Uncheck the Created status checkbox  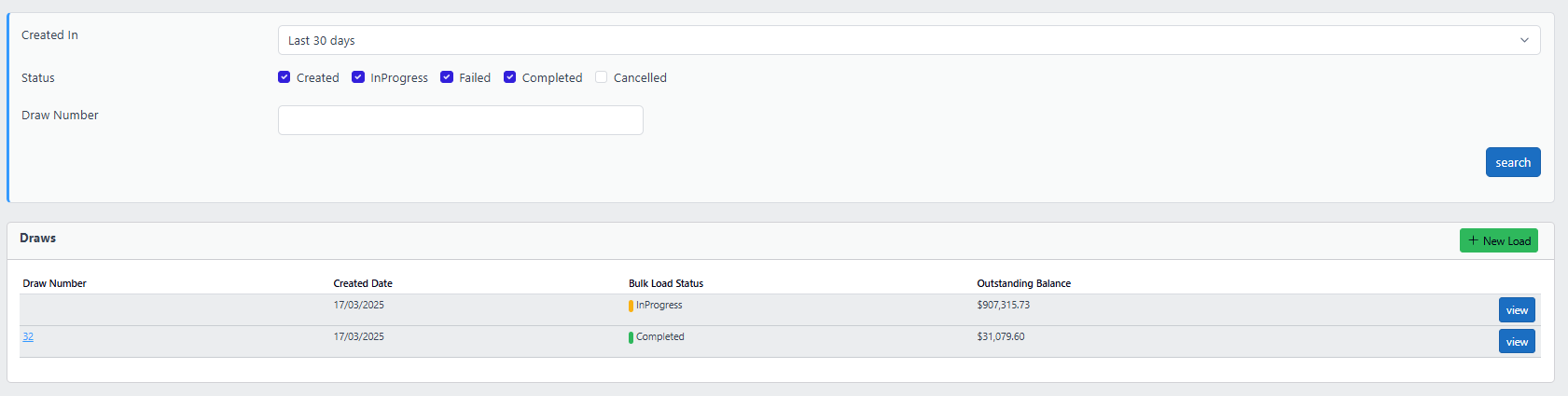click(284, 77)
